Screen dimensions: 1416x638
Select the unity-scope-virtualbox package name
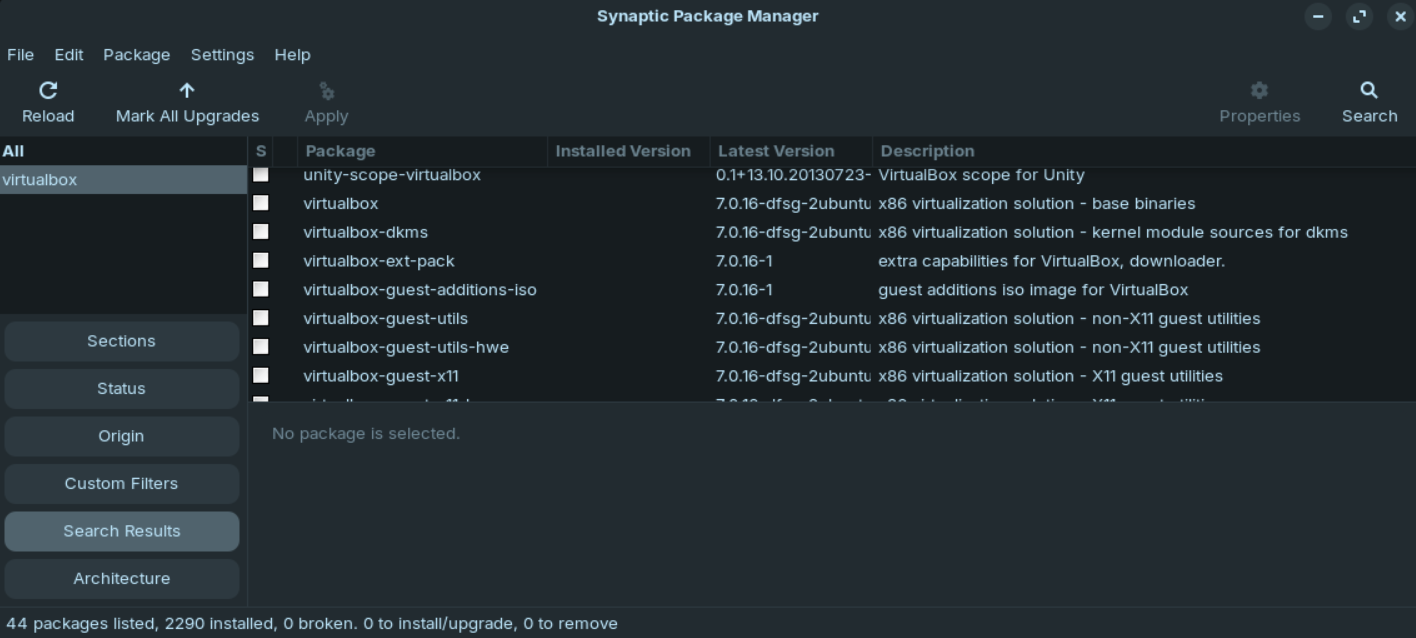coord(392,174)
